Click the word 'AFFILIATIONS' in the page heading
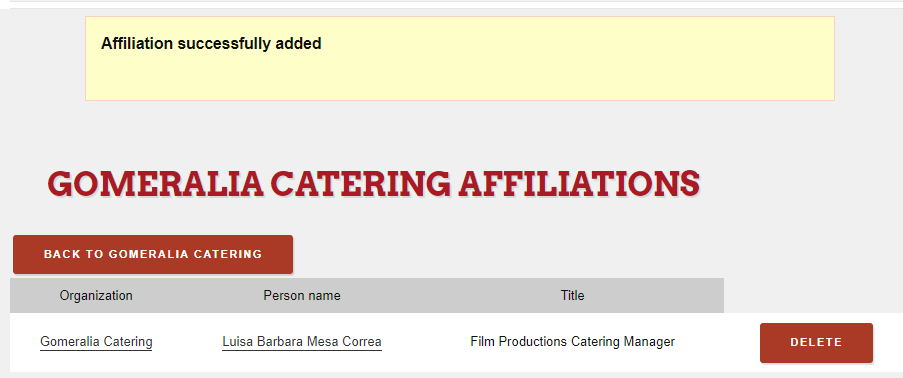The height and width of the screenshot is (378, 903). (579, 184)
